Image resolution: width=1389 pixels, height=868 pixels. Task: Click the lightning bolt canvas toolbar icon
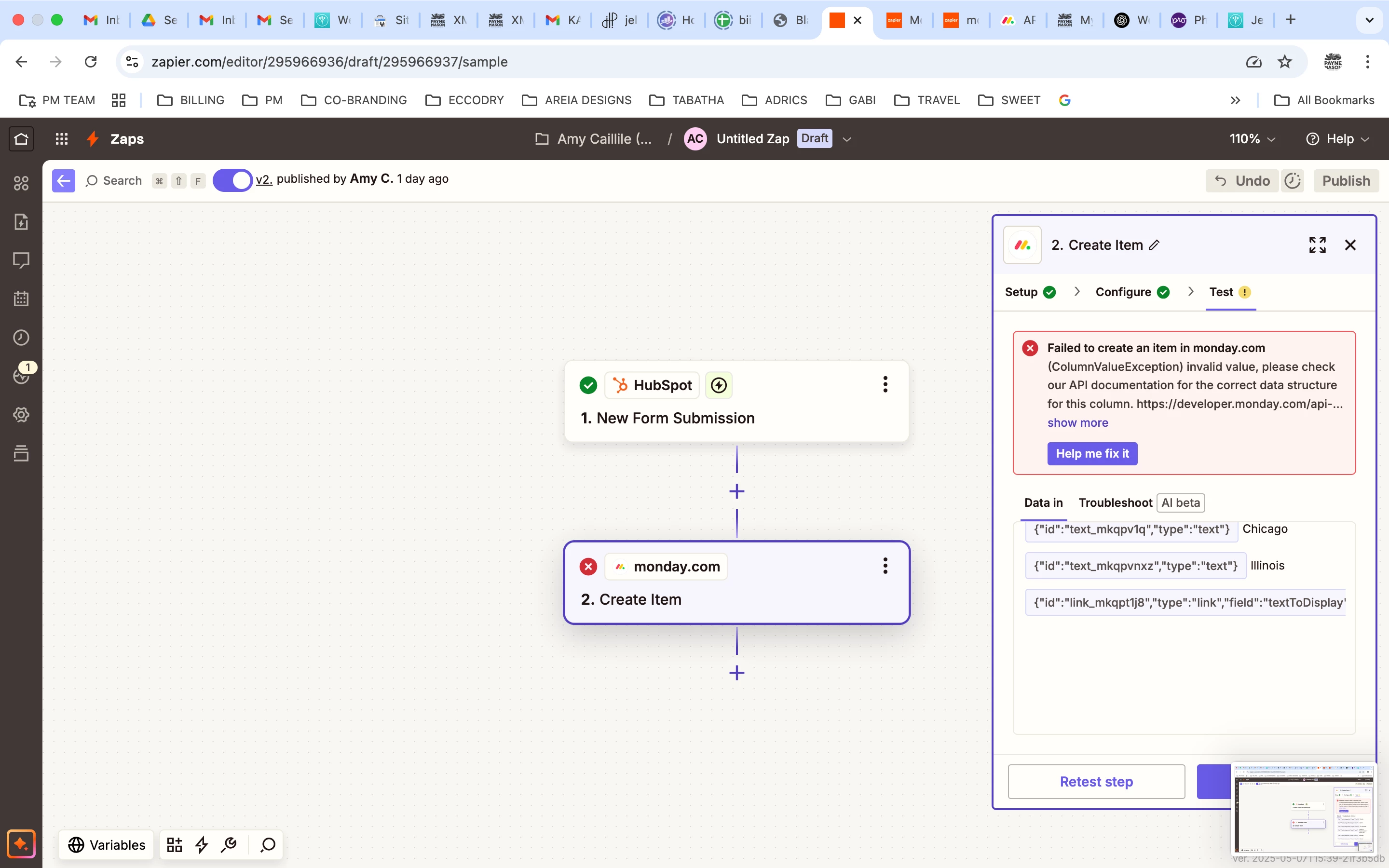tap(202, 844)
